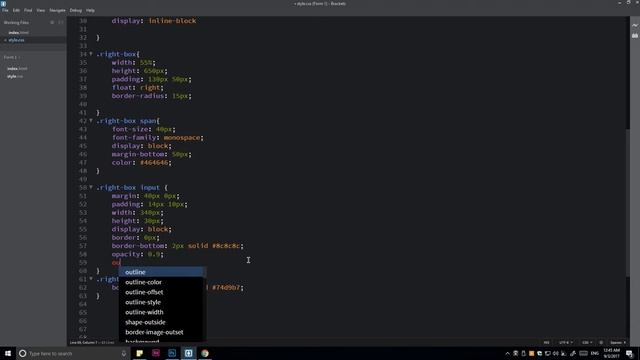Click 'opacity: 0.9;' on line 58
Viewport: 640px width, 360px height.
point(138,254)
